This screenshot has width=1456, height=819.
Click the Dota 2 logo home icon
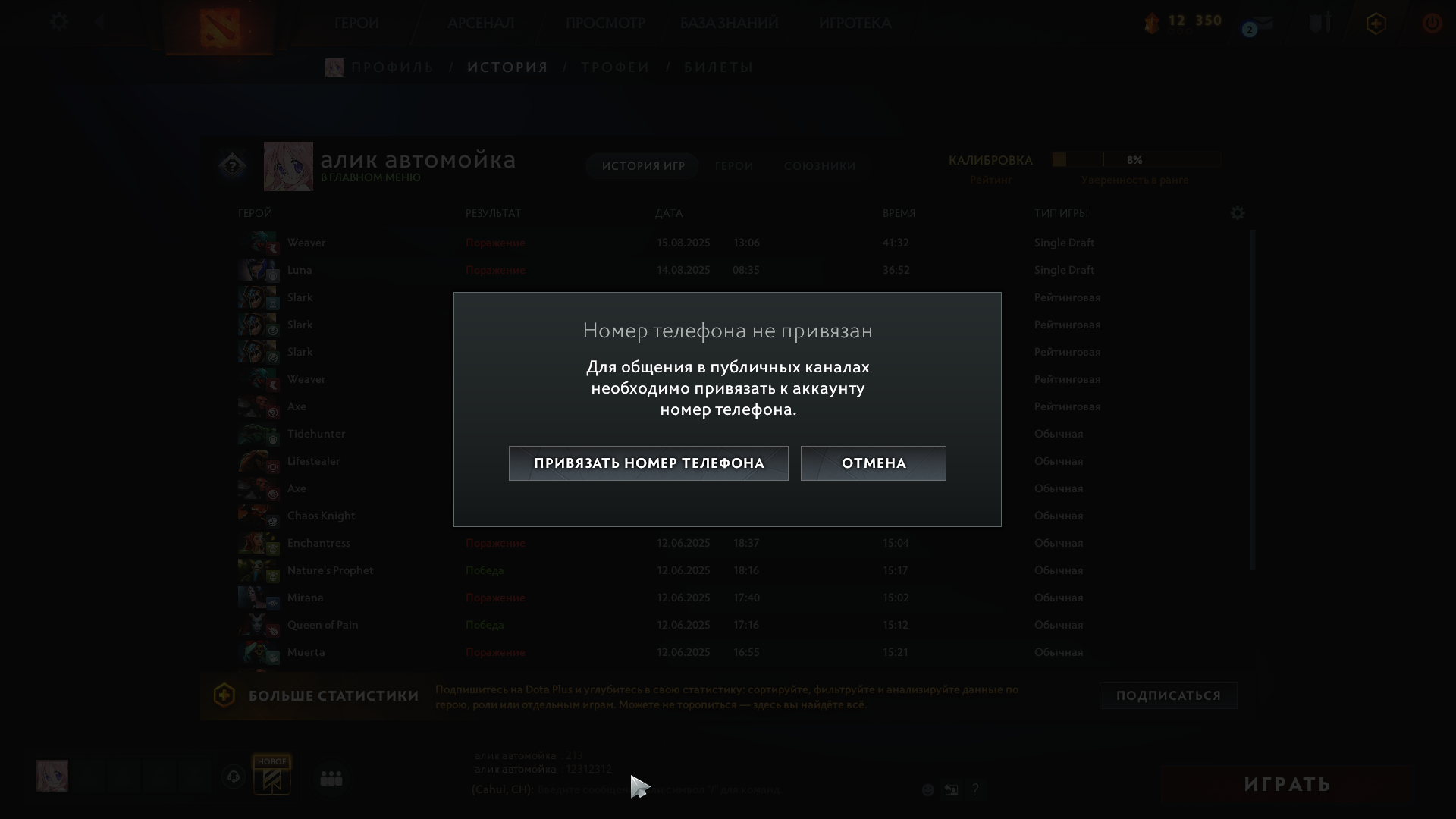[x=219, y=27]
